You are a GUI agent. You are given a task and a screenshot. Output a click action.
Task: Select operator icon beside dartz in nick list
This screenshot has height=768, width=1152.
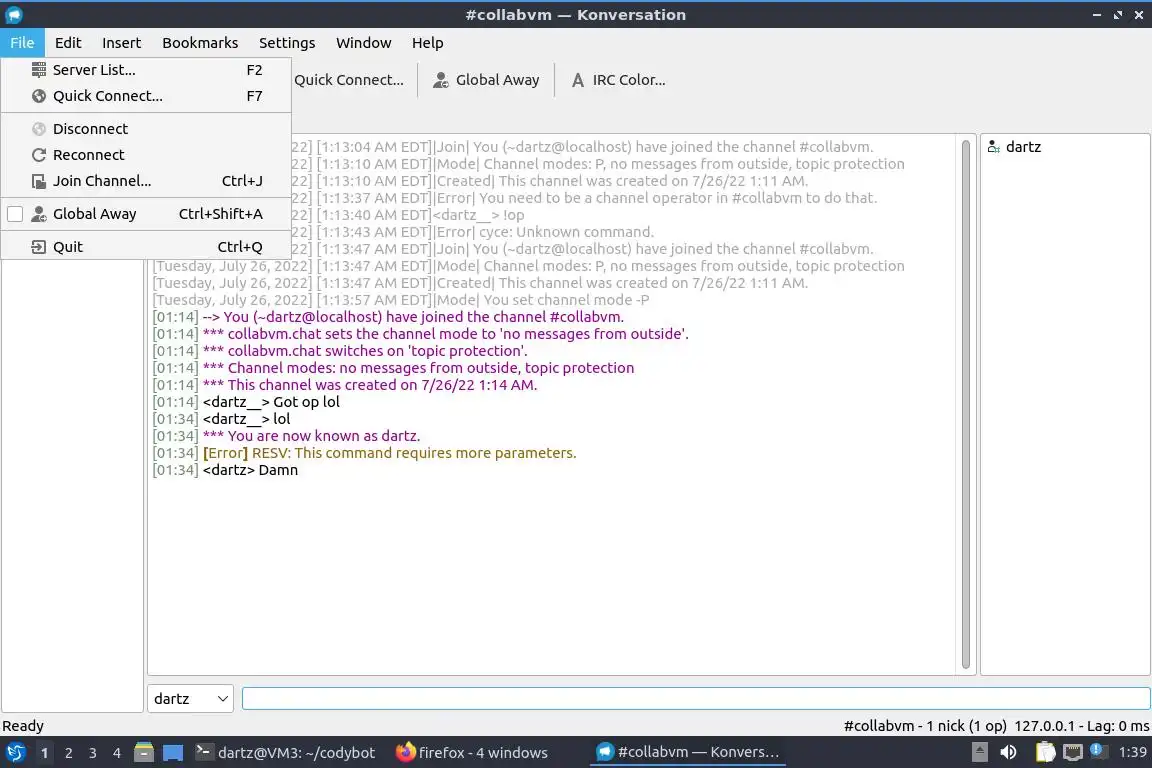[993, 147]
